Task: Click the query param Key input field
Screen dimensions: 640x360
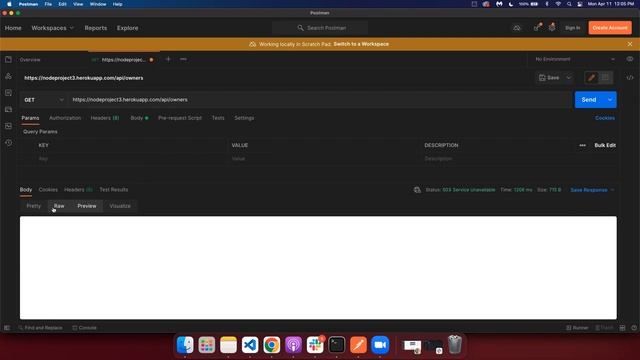Action: (x=131, y=159)
